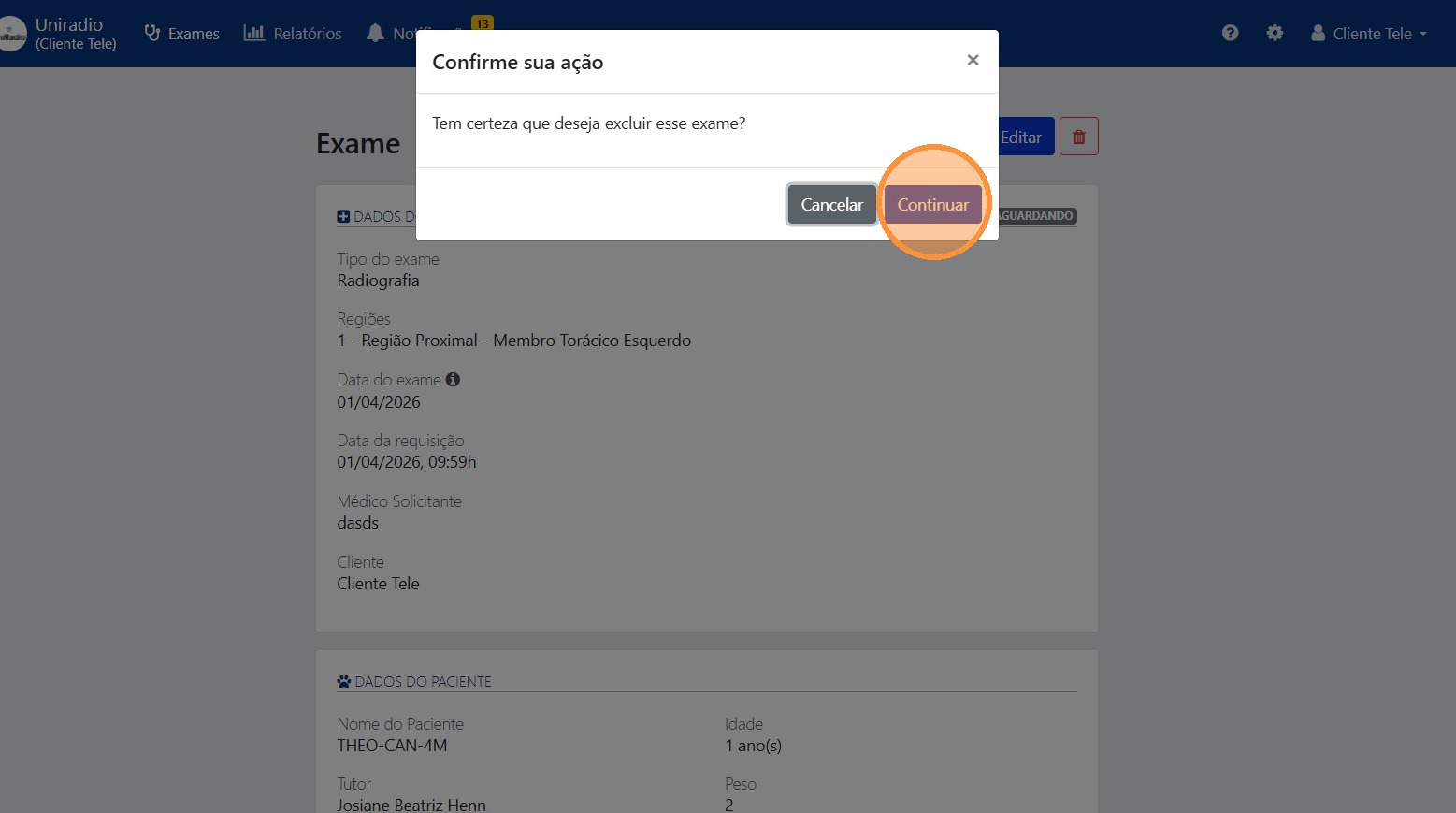Click the Uniradio logo avatar
The height and width of the screenshot is (813, 1456).
coord(13,33)
